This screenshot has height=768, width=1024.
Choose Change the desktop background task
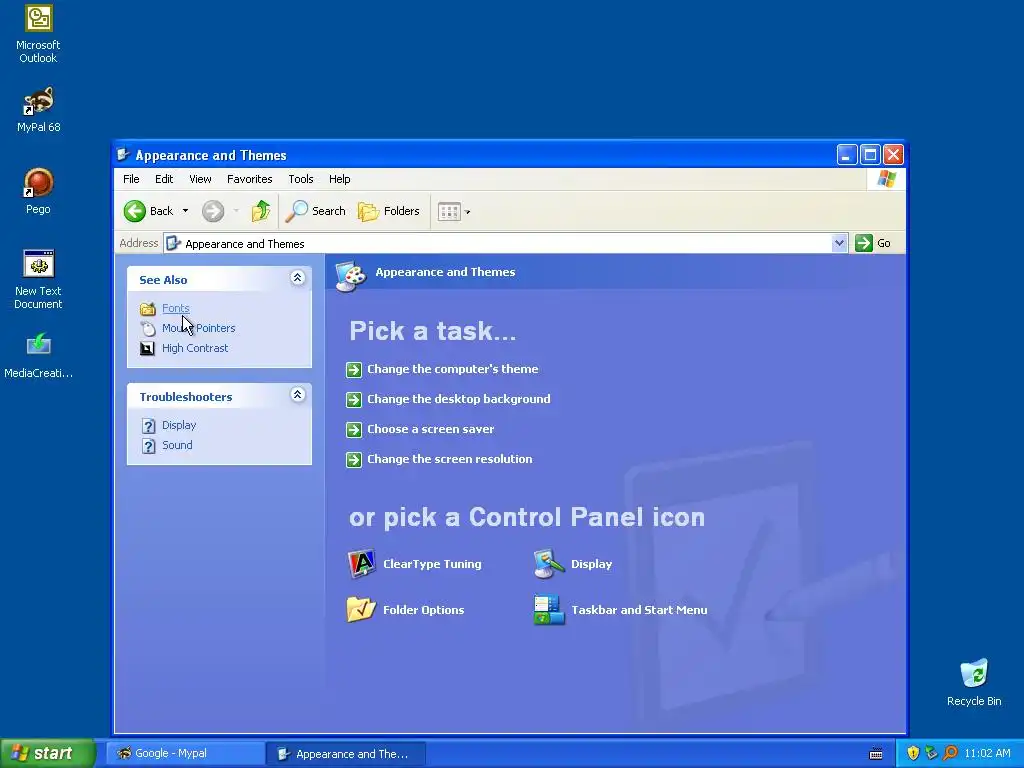coord(458,399)
